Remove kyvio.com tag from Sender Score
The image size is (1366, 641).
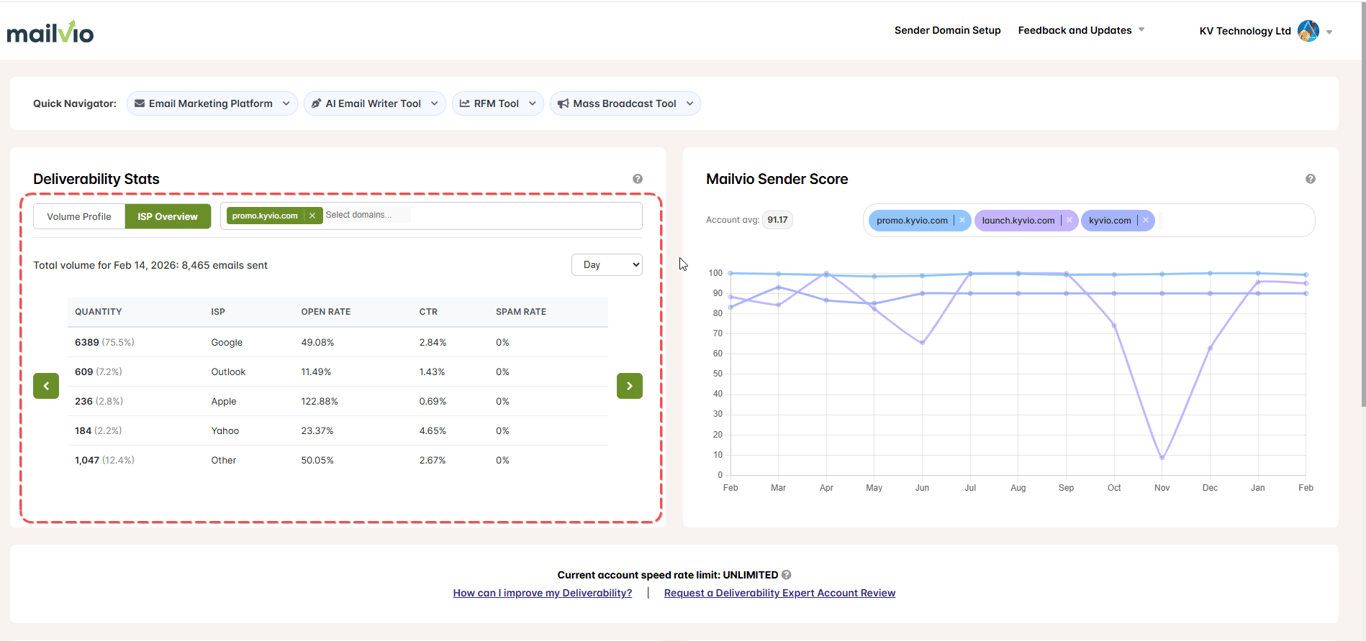(x=1145, y=220)
